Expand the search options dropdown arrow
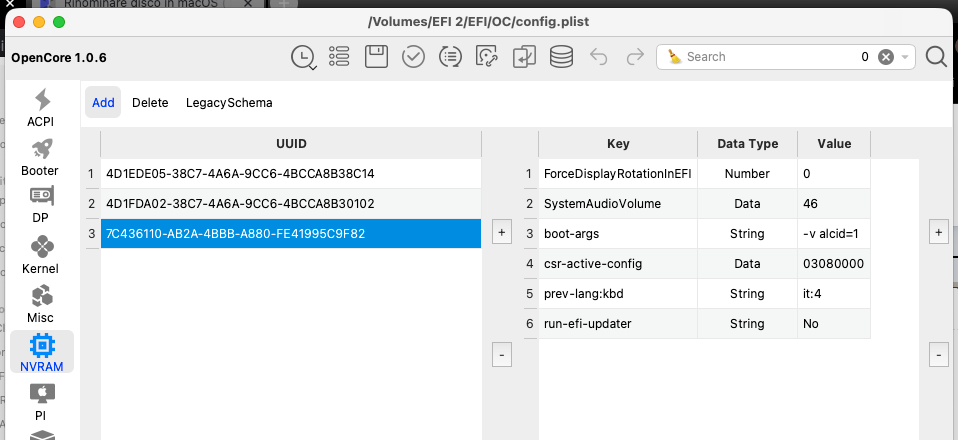The image size is (958, 440). point(905,57)
